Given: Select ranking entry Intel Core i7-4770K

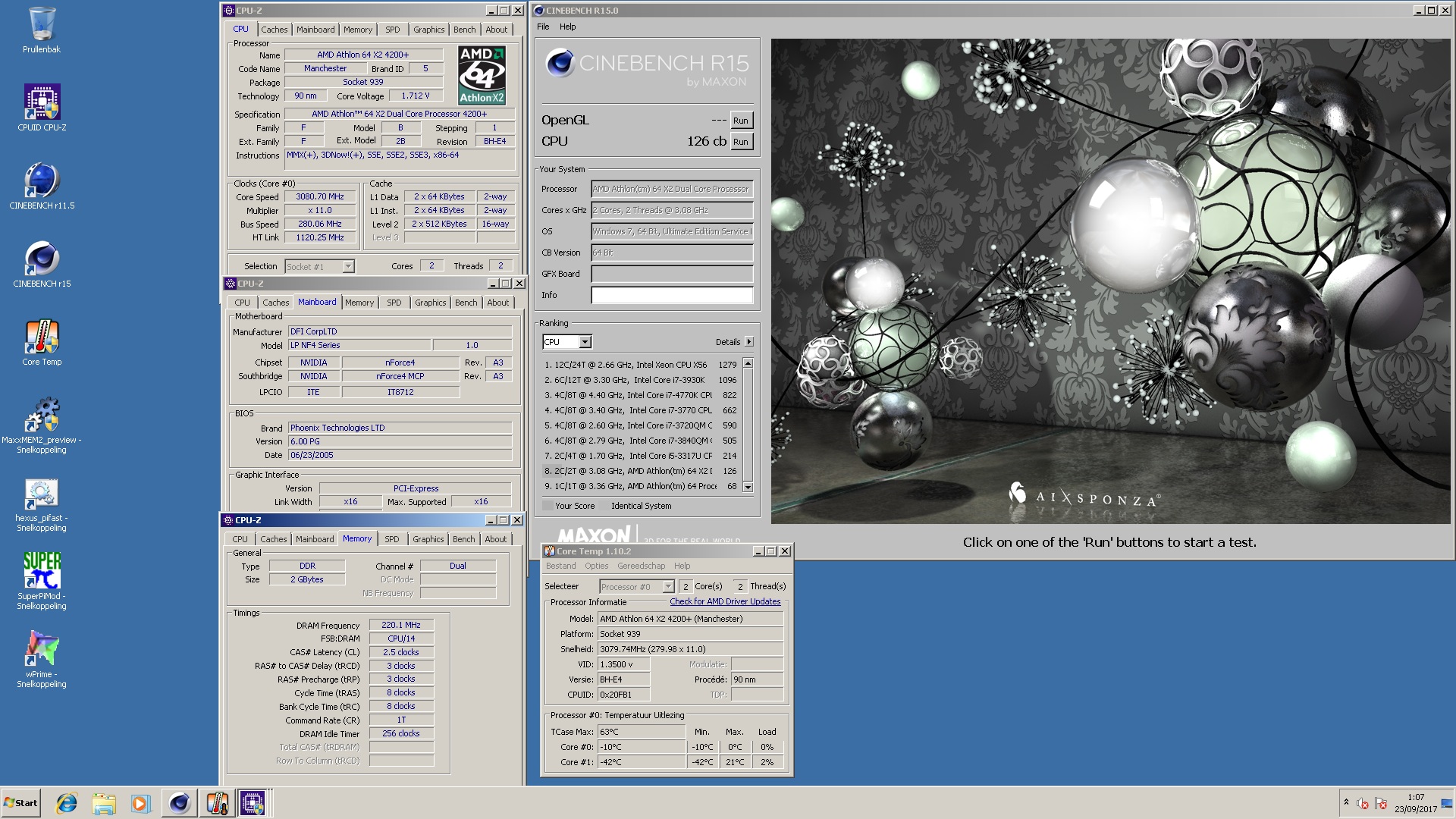Looking at the screenshot, I should pyautogui.click(x=642, y=395).
